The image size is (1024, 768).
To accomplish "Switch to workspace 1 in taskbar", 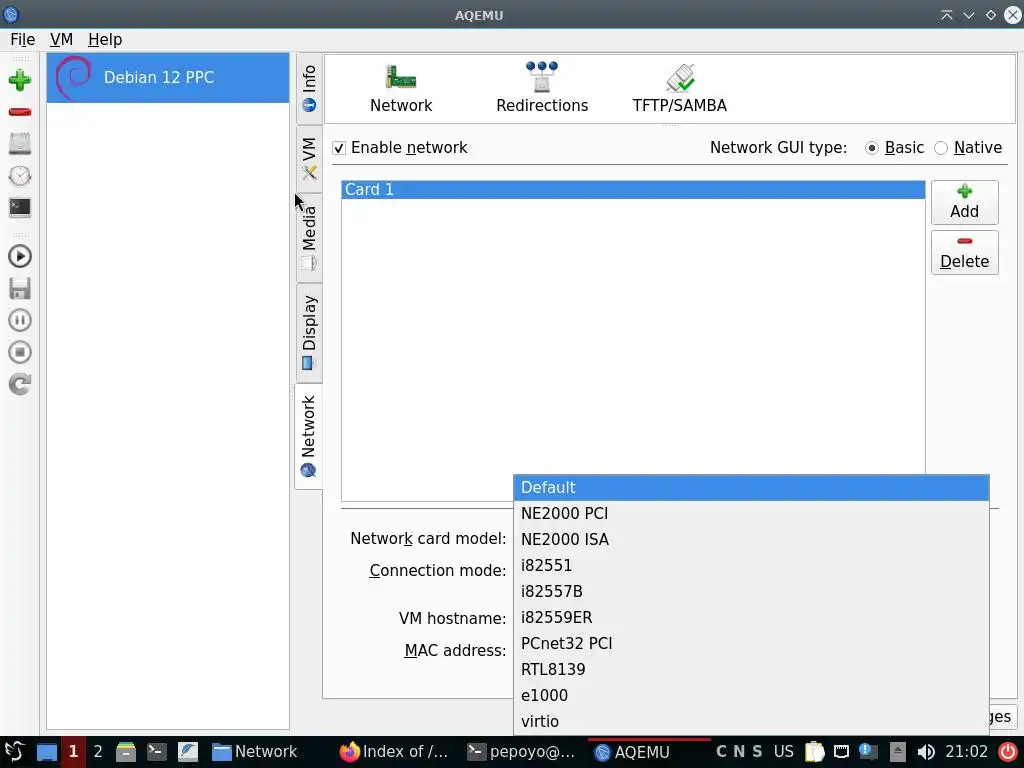I will pyautogui.click(x=73, y=752).
